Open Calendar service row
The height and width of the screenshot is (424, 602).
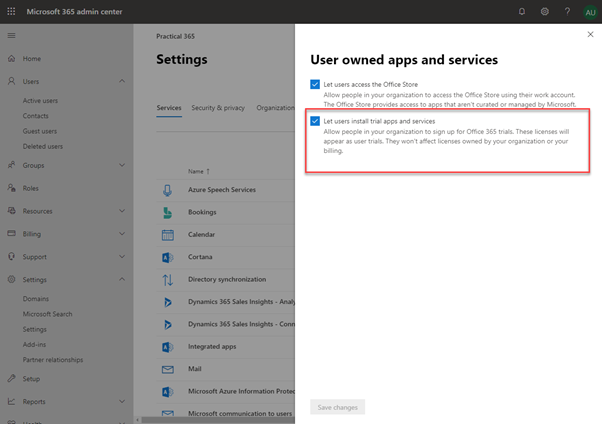point(225,235)
